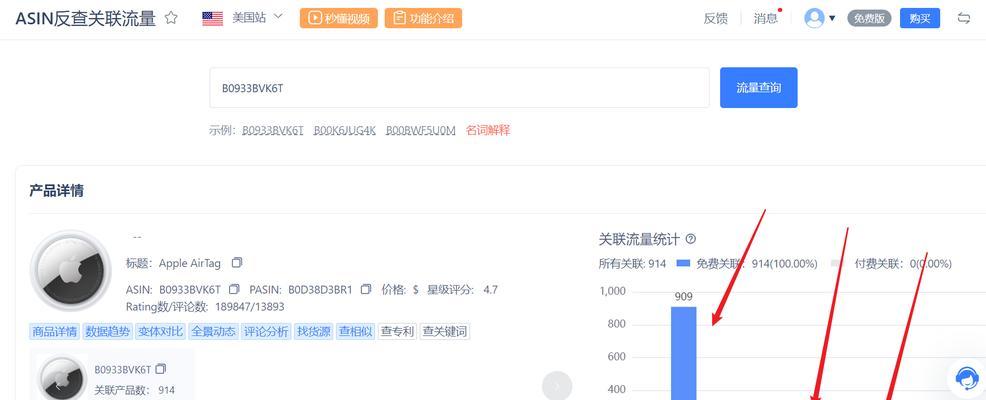The width and height of the screenshot is (986, 400).
Task: Select example ASIN B00BWF5U0M link
Action: (x=421, y=131)
